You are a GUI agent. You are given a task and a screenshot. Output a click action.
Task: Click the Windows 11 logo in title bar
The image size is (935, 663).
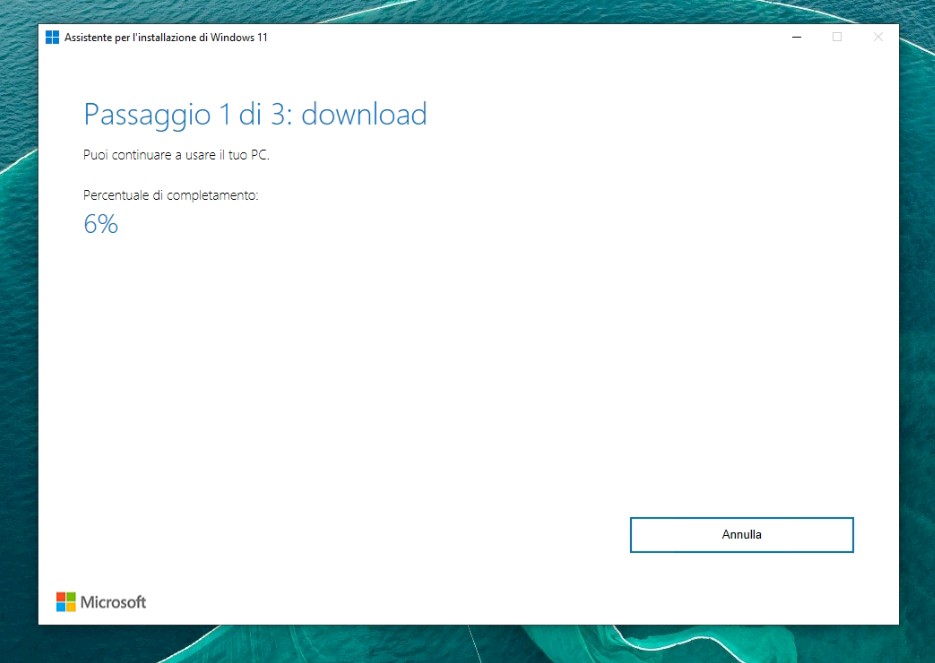click(52, 37)
